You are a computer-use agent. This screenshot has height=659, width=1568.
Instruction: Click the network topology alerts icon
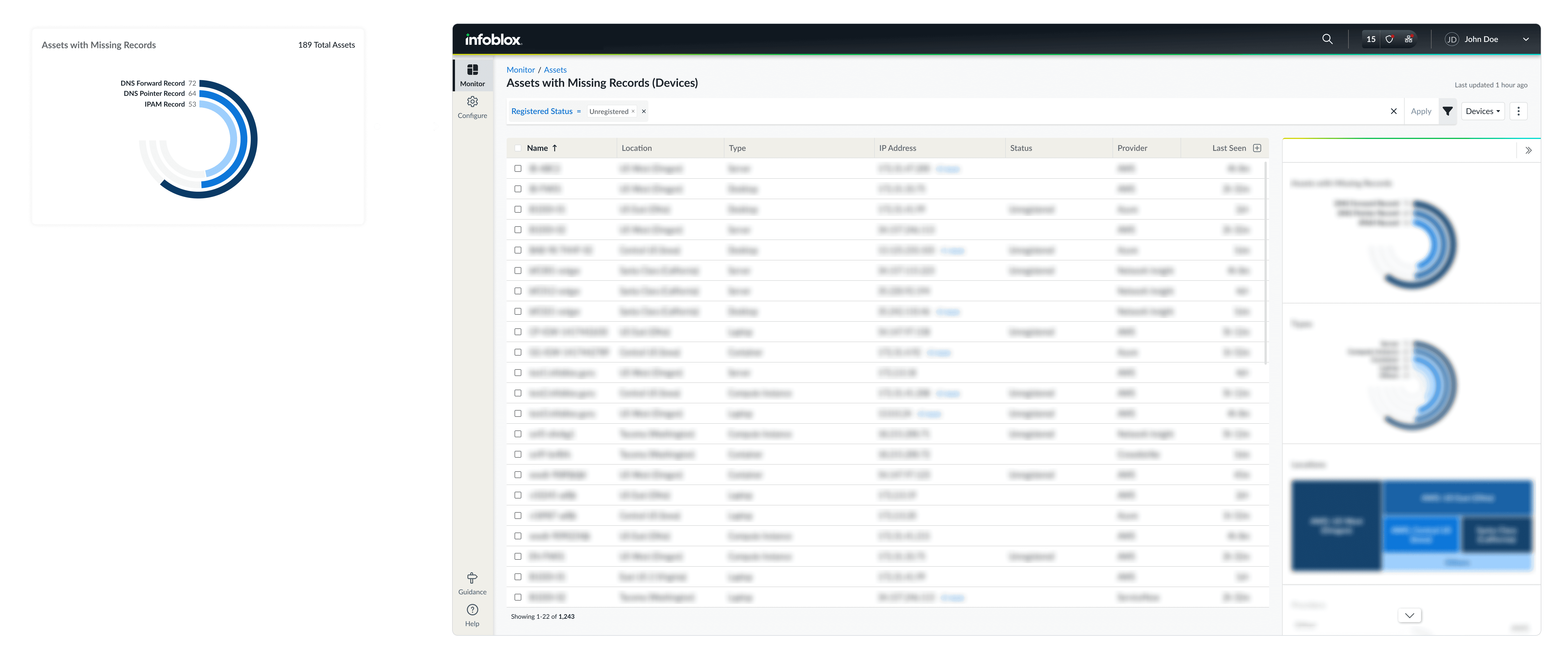coord(1408,39)
